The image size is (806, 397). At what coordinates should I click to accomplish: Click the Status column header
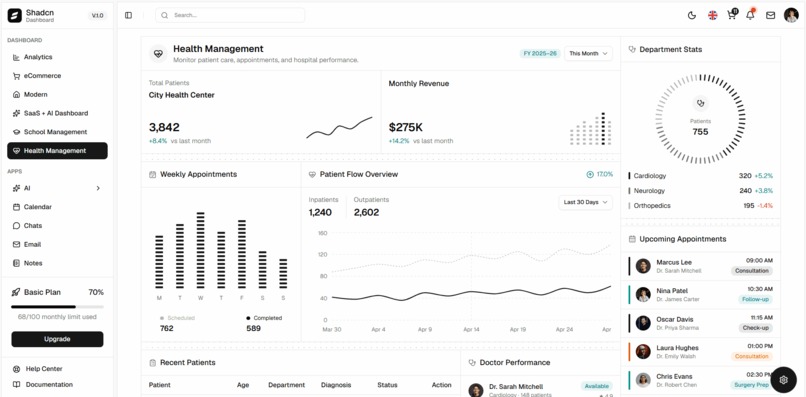[x=387, y=385]
